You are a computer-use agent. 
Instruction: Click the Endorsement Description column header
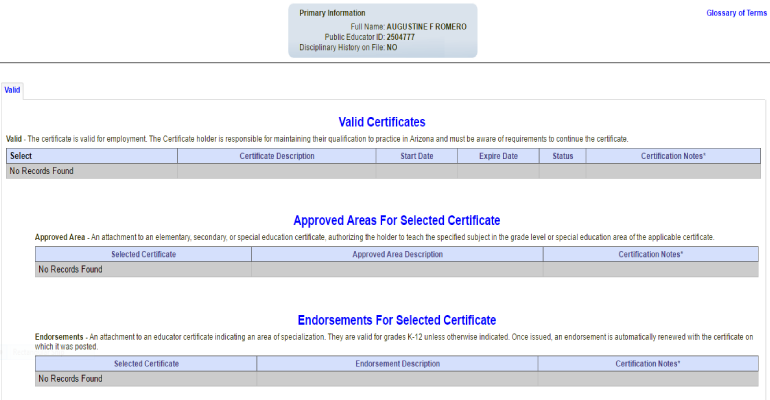397,363
